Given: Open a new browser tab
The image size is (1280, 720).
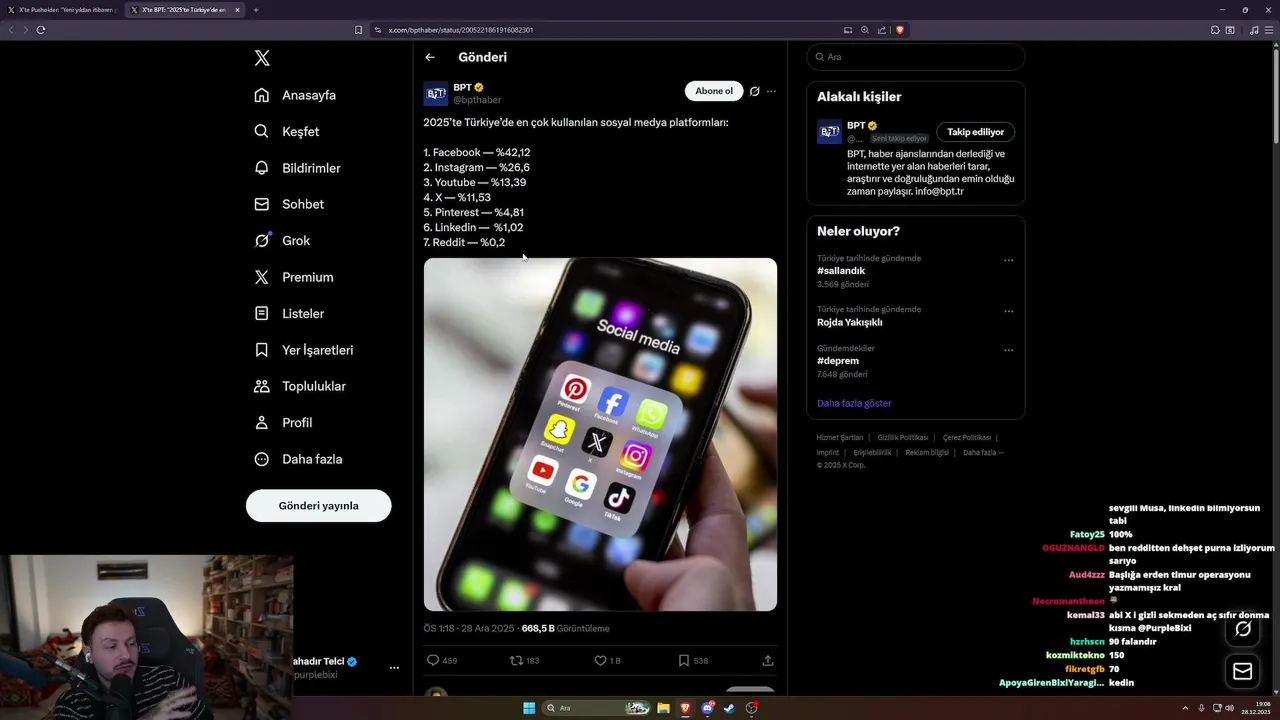Looking at the screenshot, I should (256, 10).
